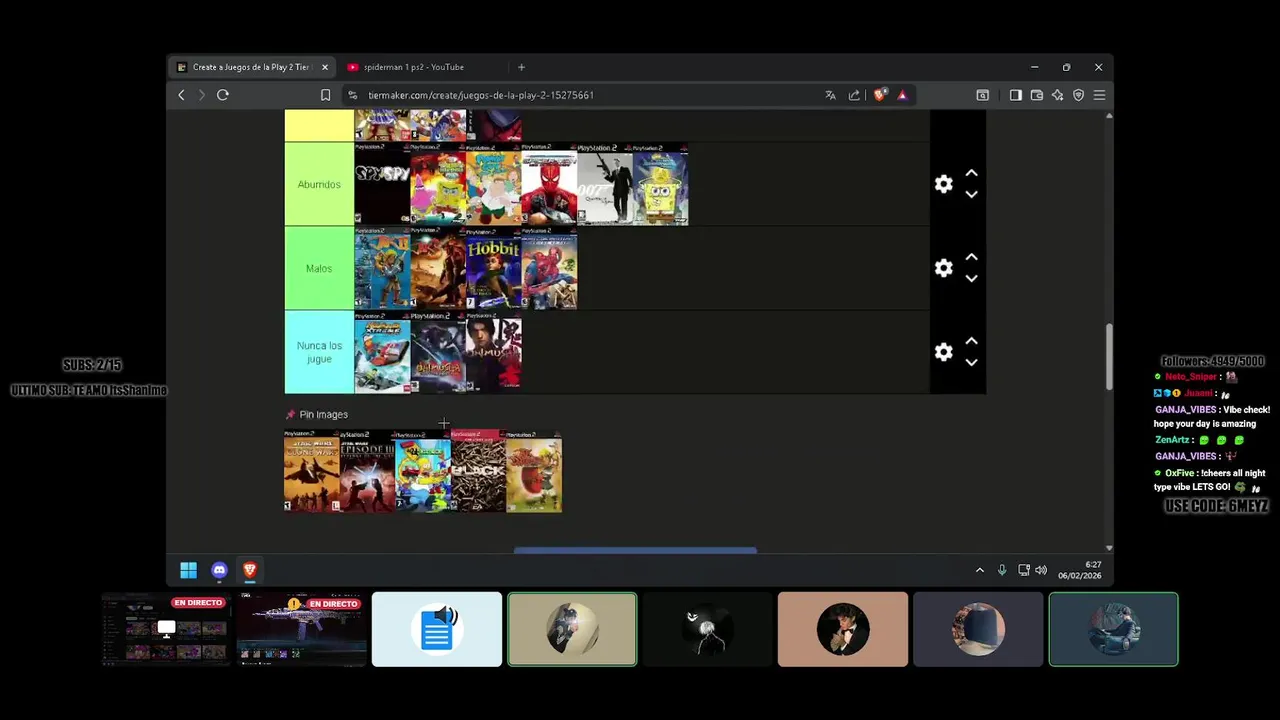Select Black game cover in Pin Images
The width and height of the screenshot is (1280, 720).
click(478, 471)
